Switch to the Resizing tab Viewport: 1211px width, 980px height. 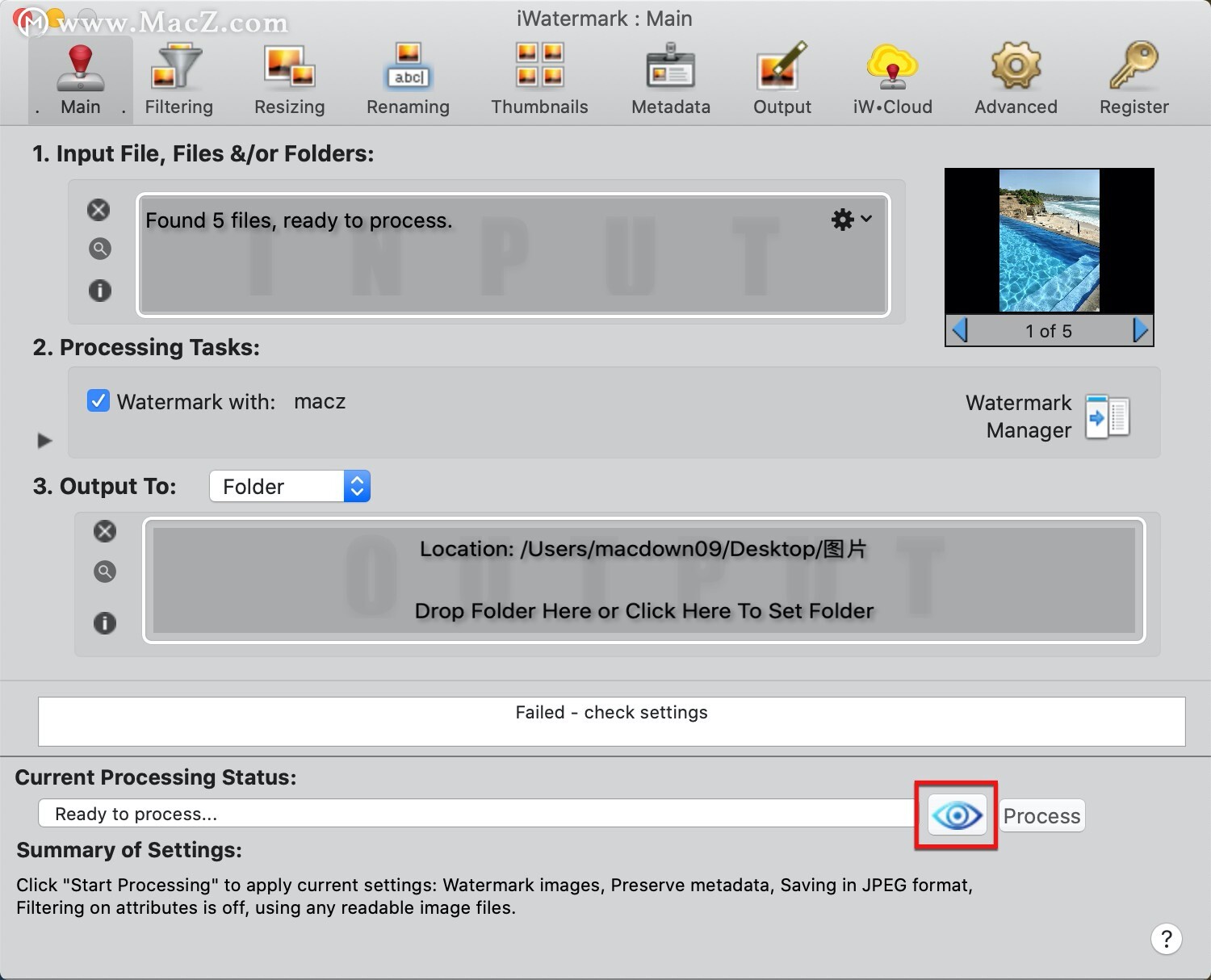pyautogui.click(x=289, y=80)
